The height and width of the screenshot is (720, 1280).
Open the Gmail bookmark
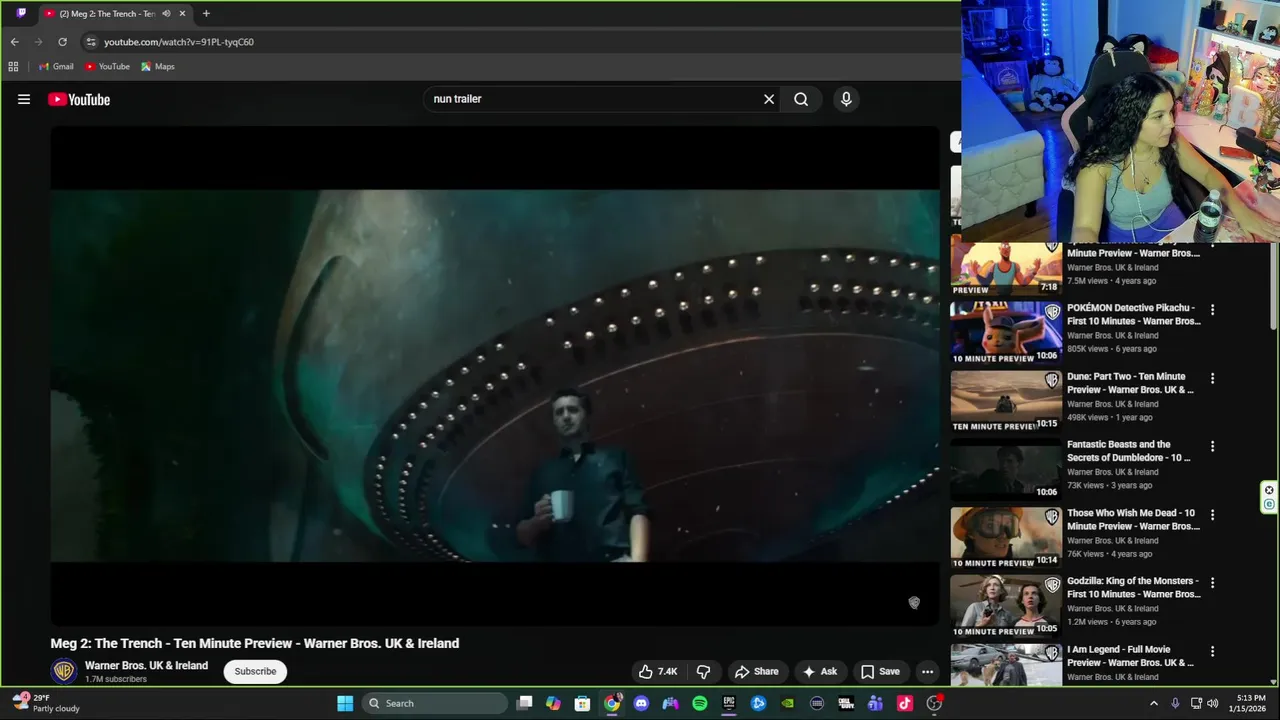(x=56, y=67)
